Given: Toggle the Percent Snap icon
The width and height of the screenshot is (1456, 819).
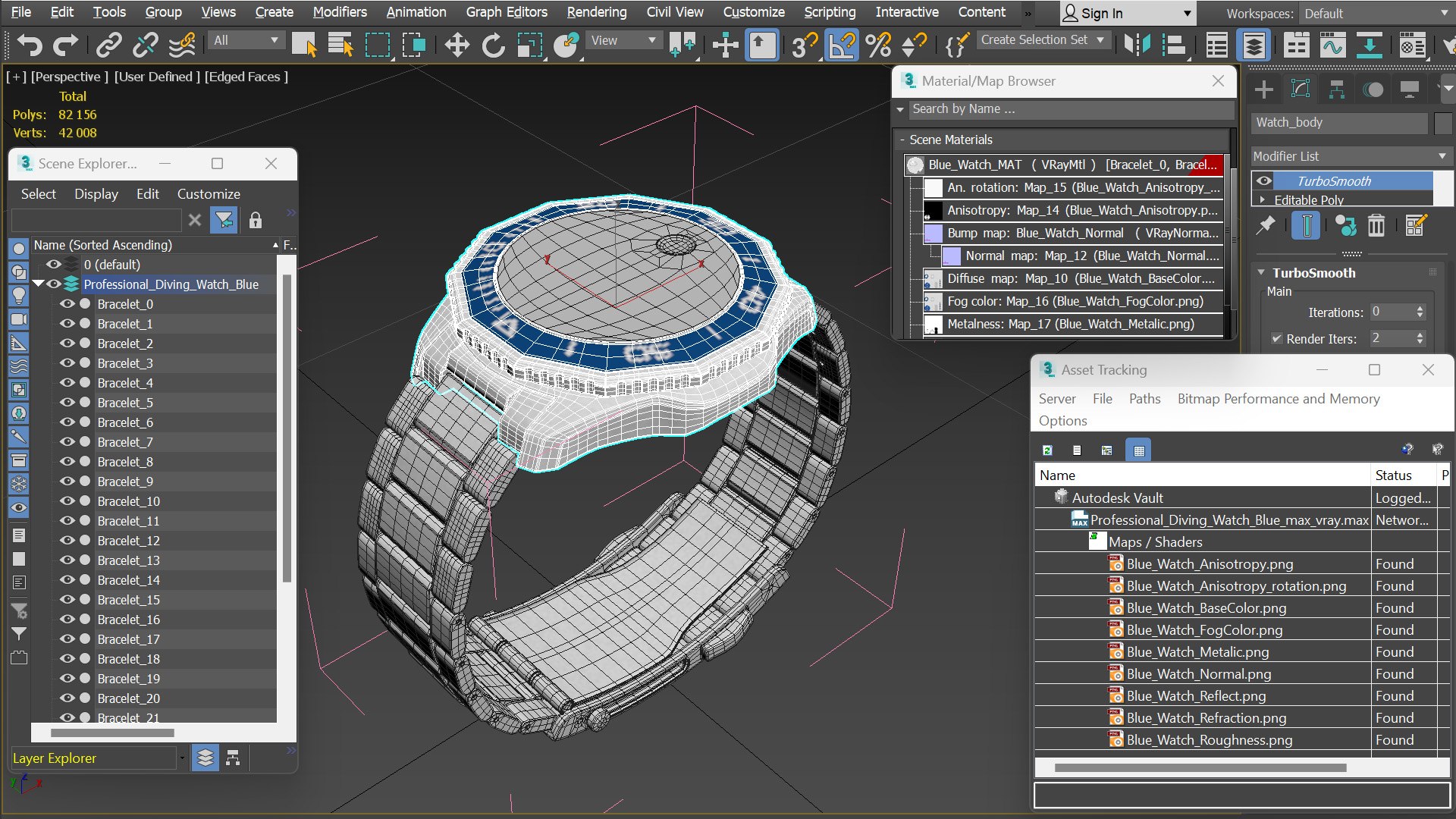Looking at the screenshot, I should pyautogui.click(x=878, y=45).
